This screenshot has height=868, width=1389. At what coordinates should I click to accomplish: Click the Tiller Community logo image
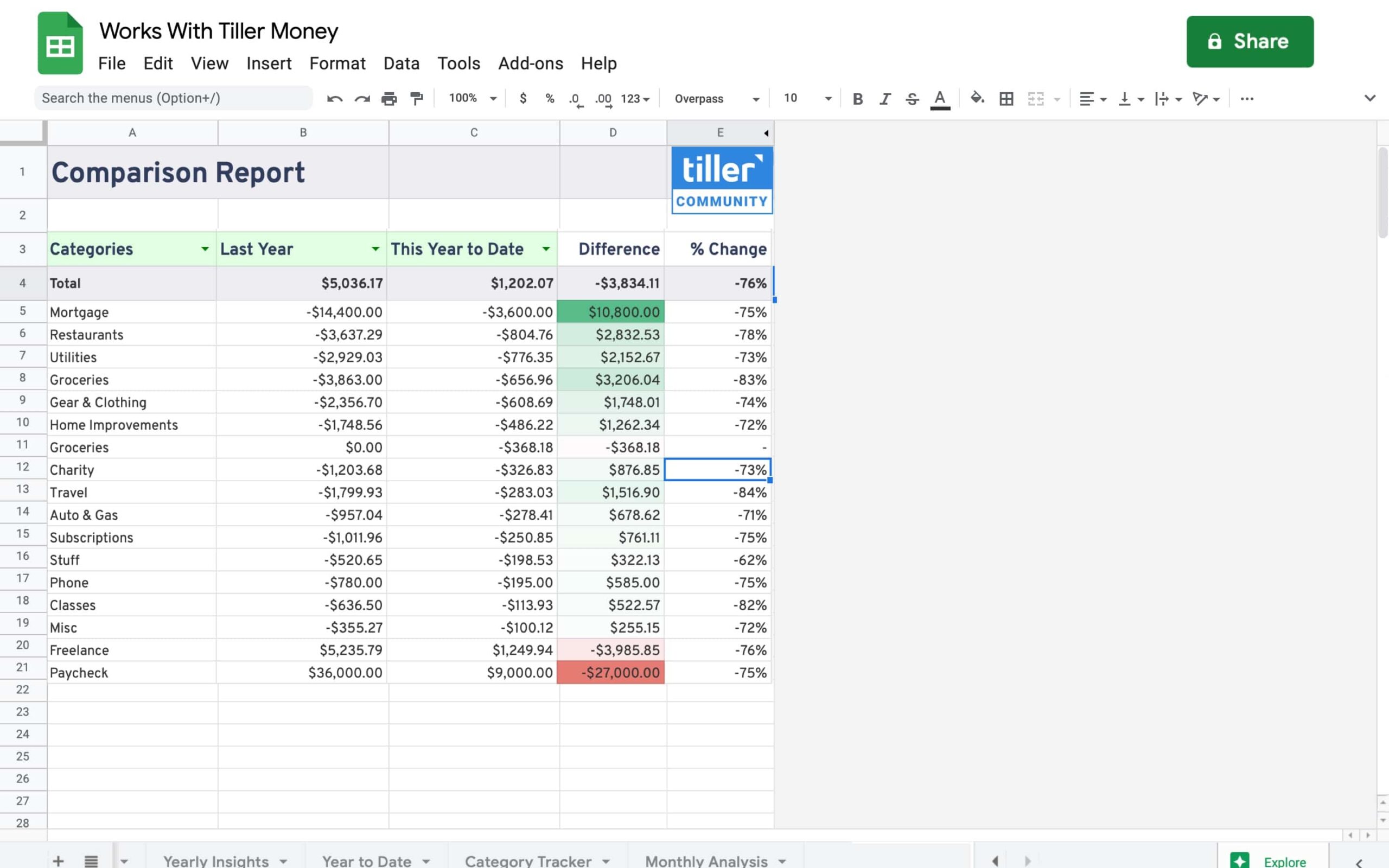pos(722,180)
